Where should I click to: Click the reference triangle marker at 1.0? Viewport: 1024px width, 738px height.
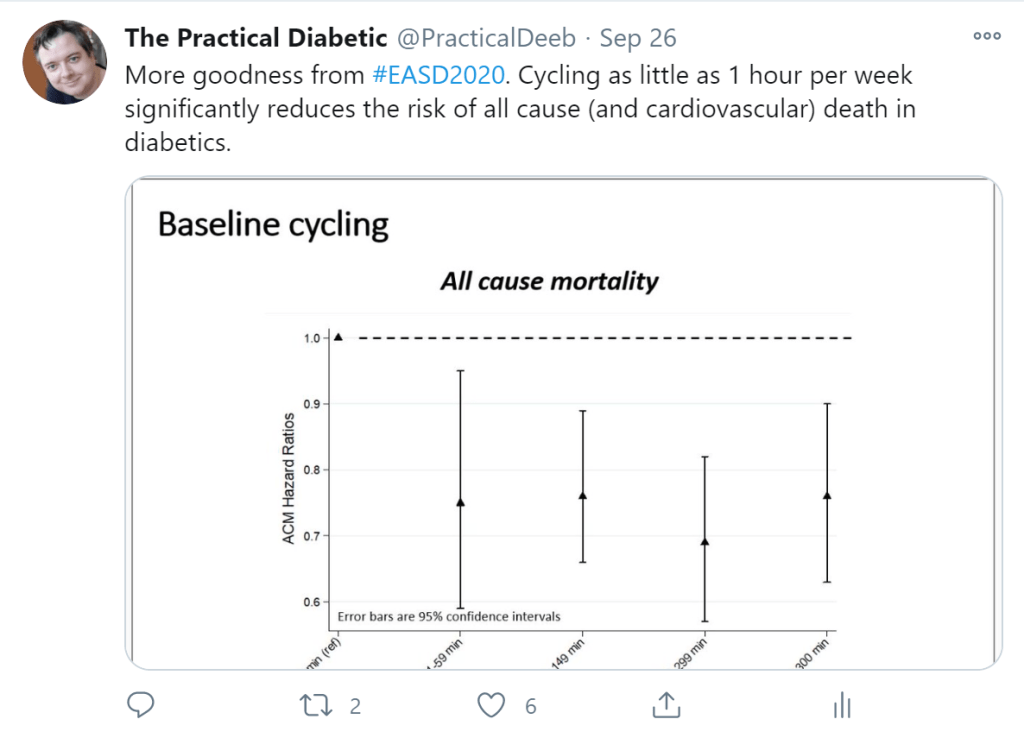coord(338,337)
